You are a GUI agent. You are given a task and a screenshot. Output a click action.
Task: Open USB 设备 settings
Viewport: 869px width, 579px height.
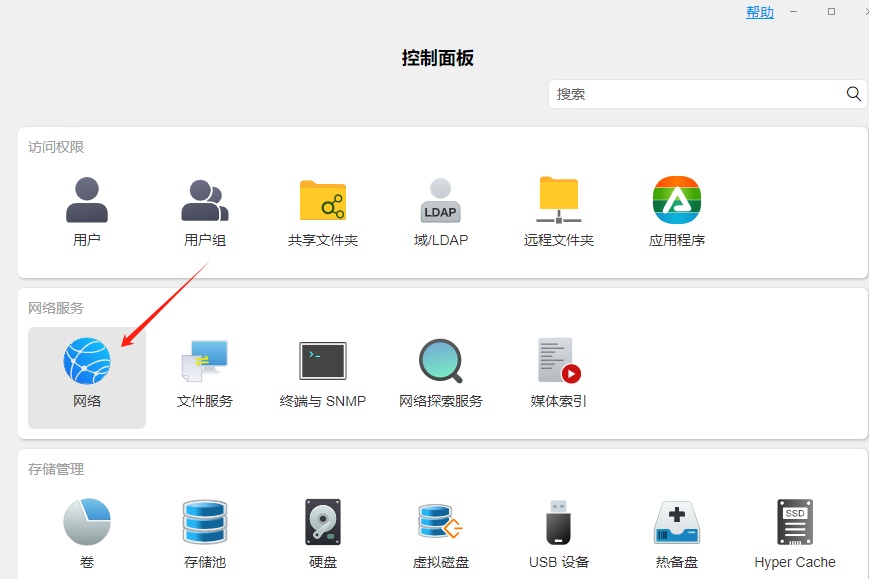point(559,534)
